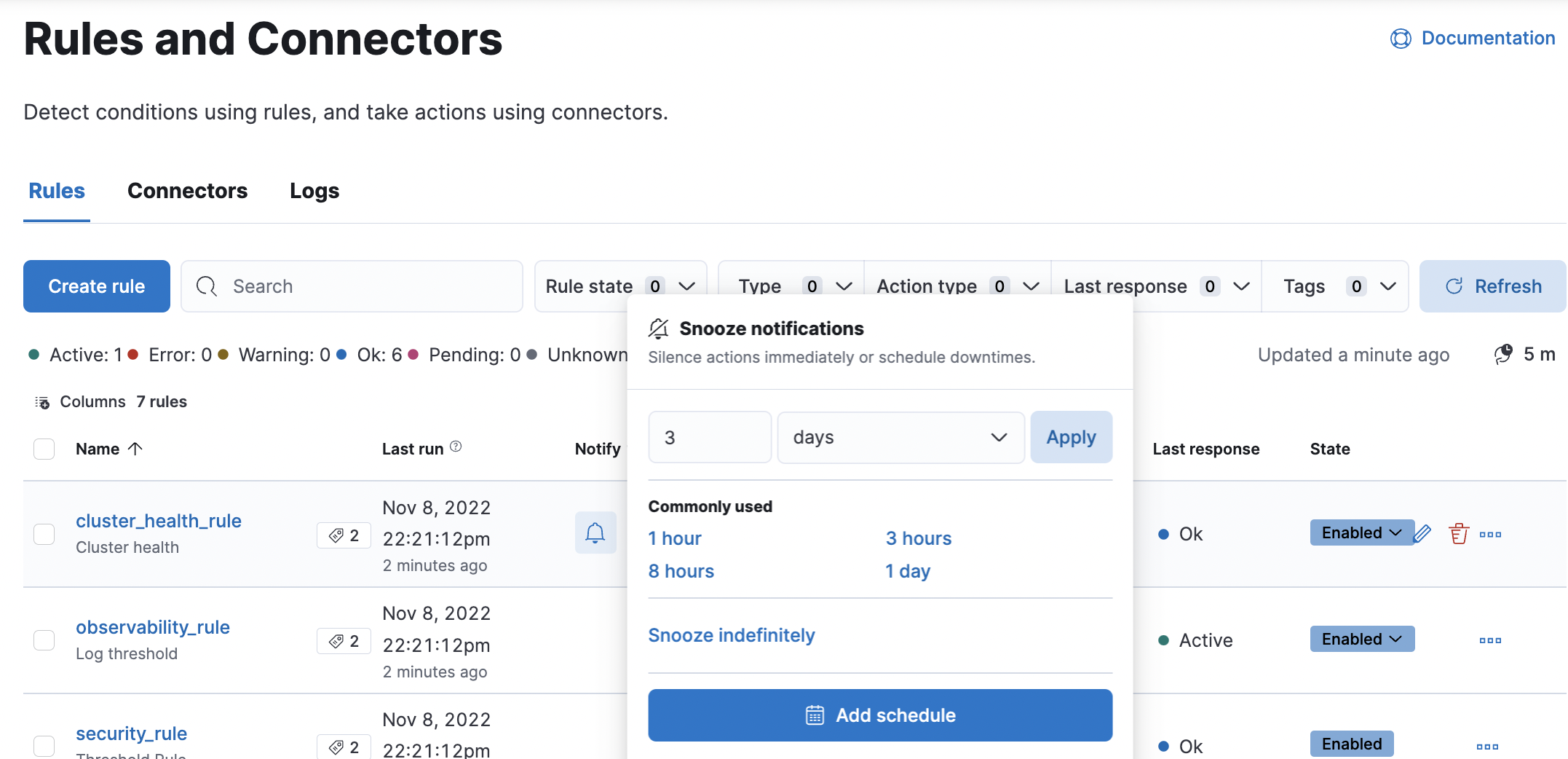This screenshot has height=759, width=1568.
Task: Click the trash delete icon for cluster_health_rule
Action: pyautogui.click(x=1458, y=534)
